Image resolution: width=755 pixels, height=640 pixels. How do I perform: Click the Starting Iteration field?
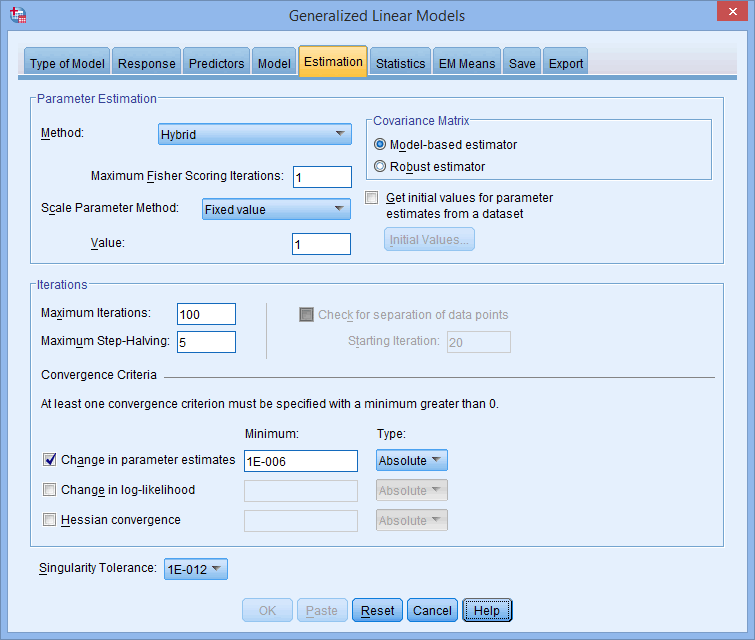point(479,342)
